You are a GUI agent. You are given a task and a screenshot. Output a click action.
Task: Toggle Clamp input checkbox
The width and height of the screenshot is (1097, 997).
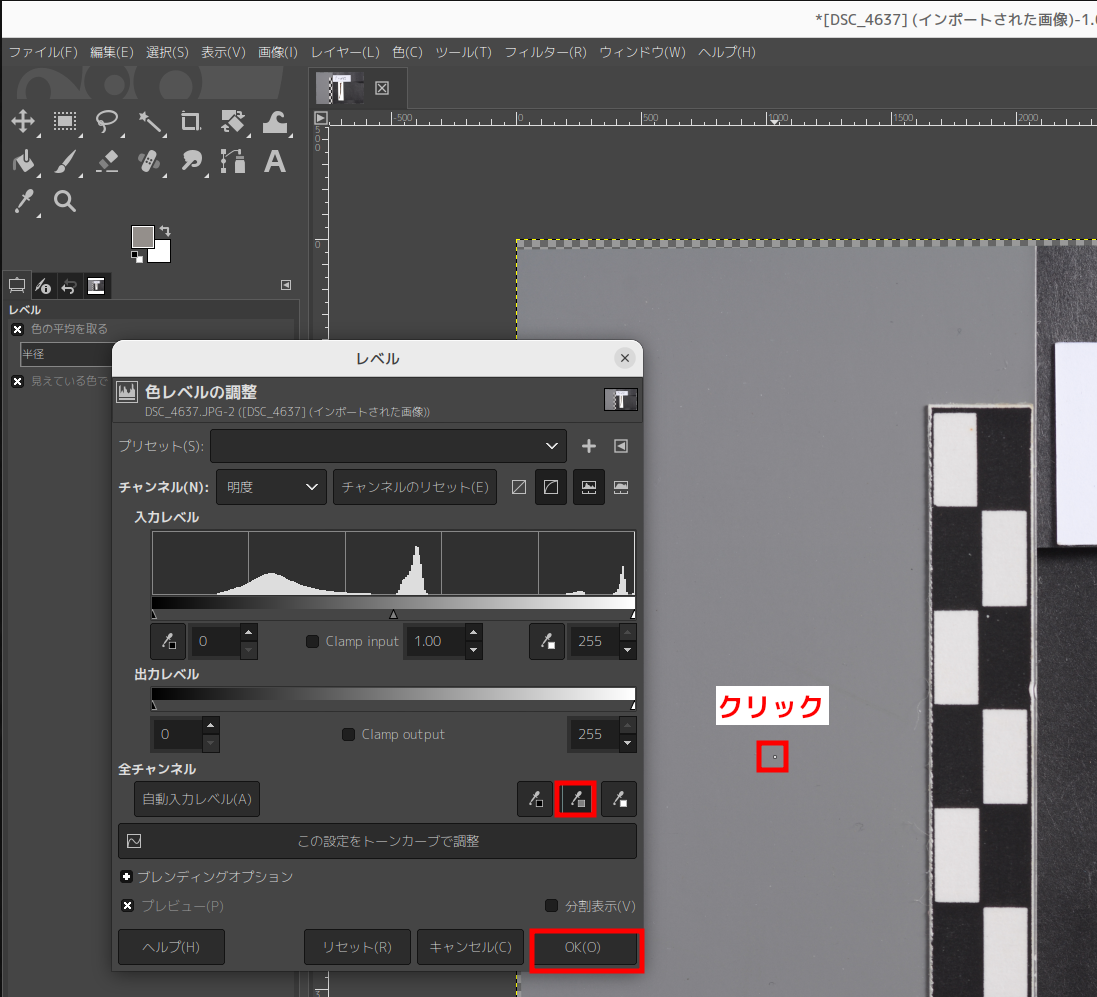(313, 642)
